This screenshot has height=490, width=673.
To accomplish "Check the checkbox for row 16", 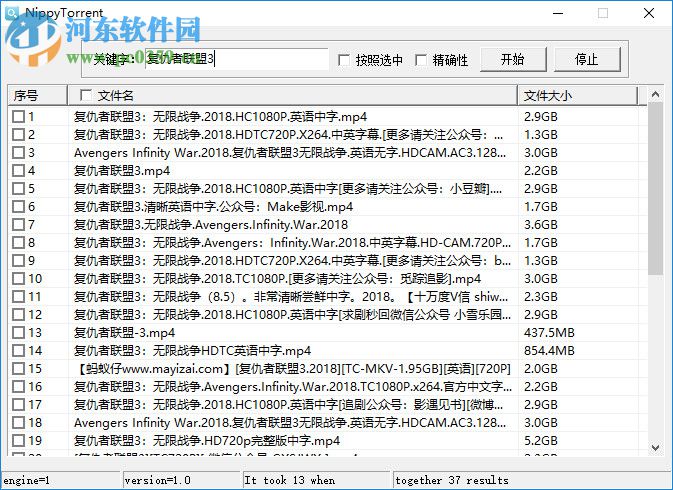I will pyautogui.click(x=18, y=387).
